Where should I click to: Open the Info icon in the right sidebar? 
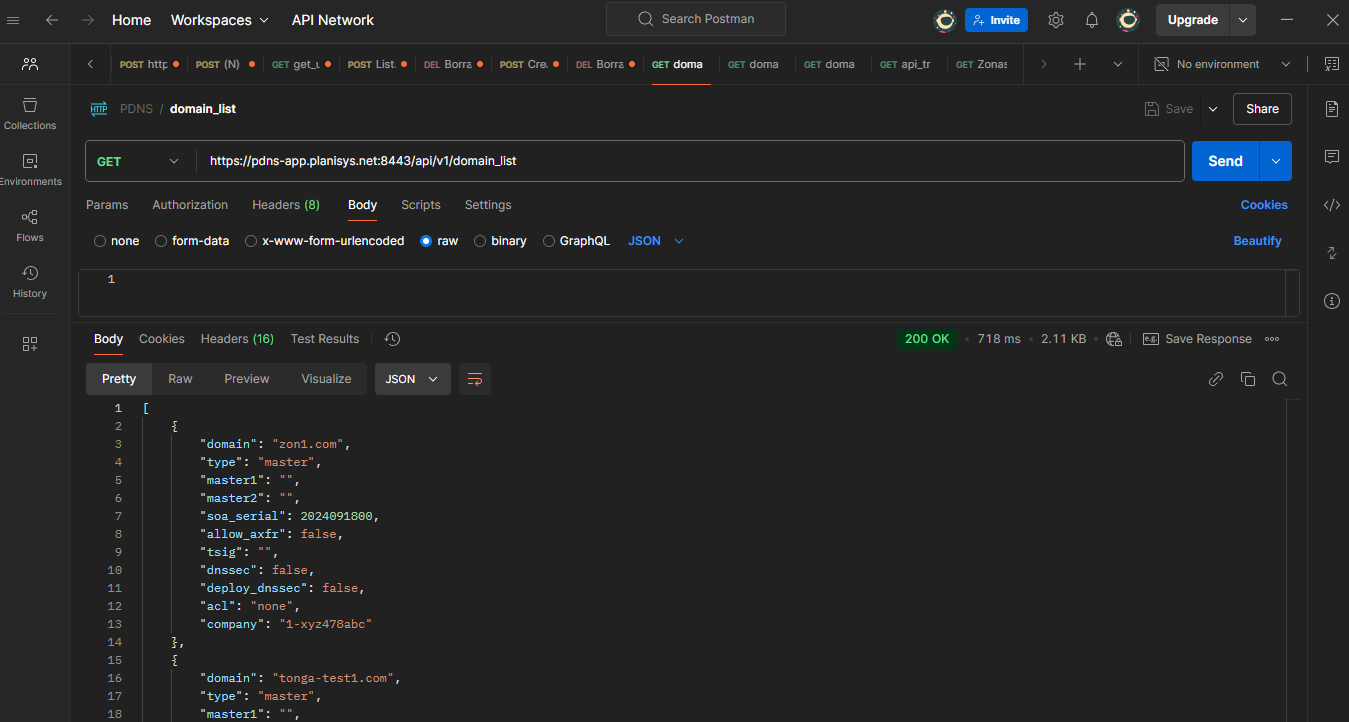pos(1331,301)
